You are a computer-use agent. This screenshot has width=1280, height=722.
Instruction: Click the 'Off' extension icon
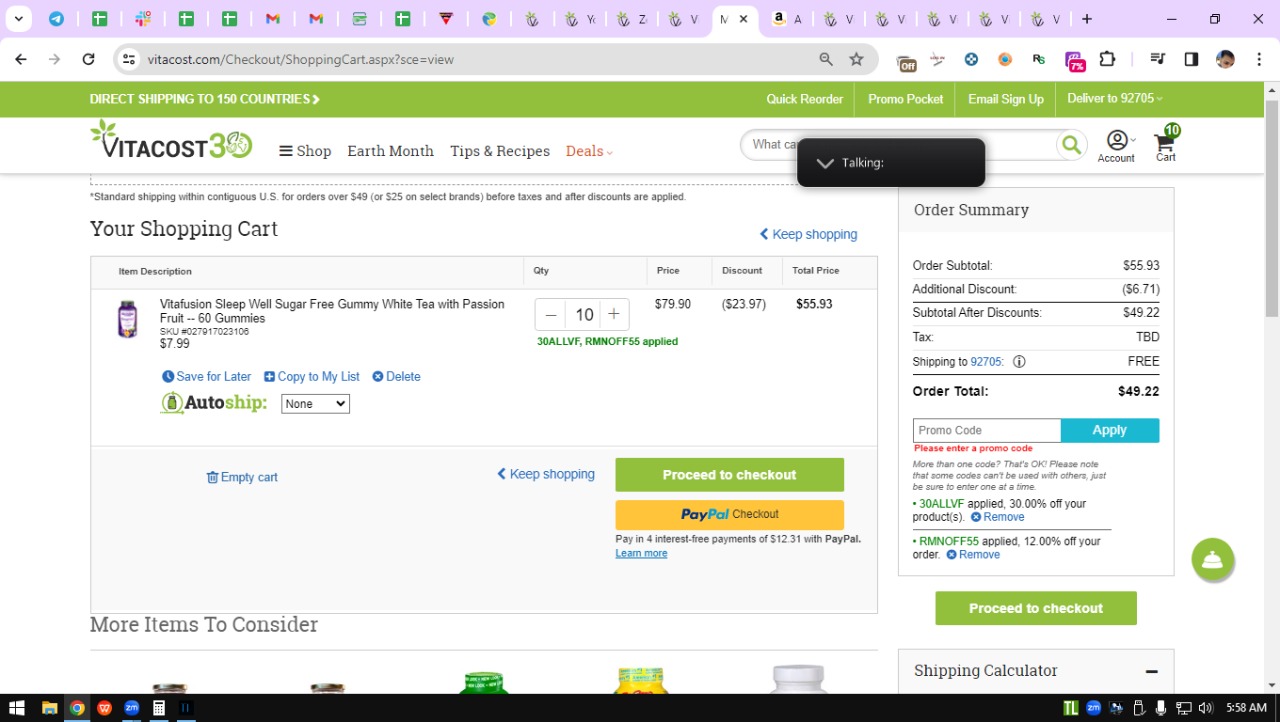pyautogui.click(x=906, y=61)
